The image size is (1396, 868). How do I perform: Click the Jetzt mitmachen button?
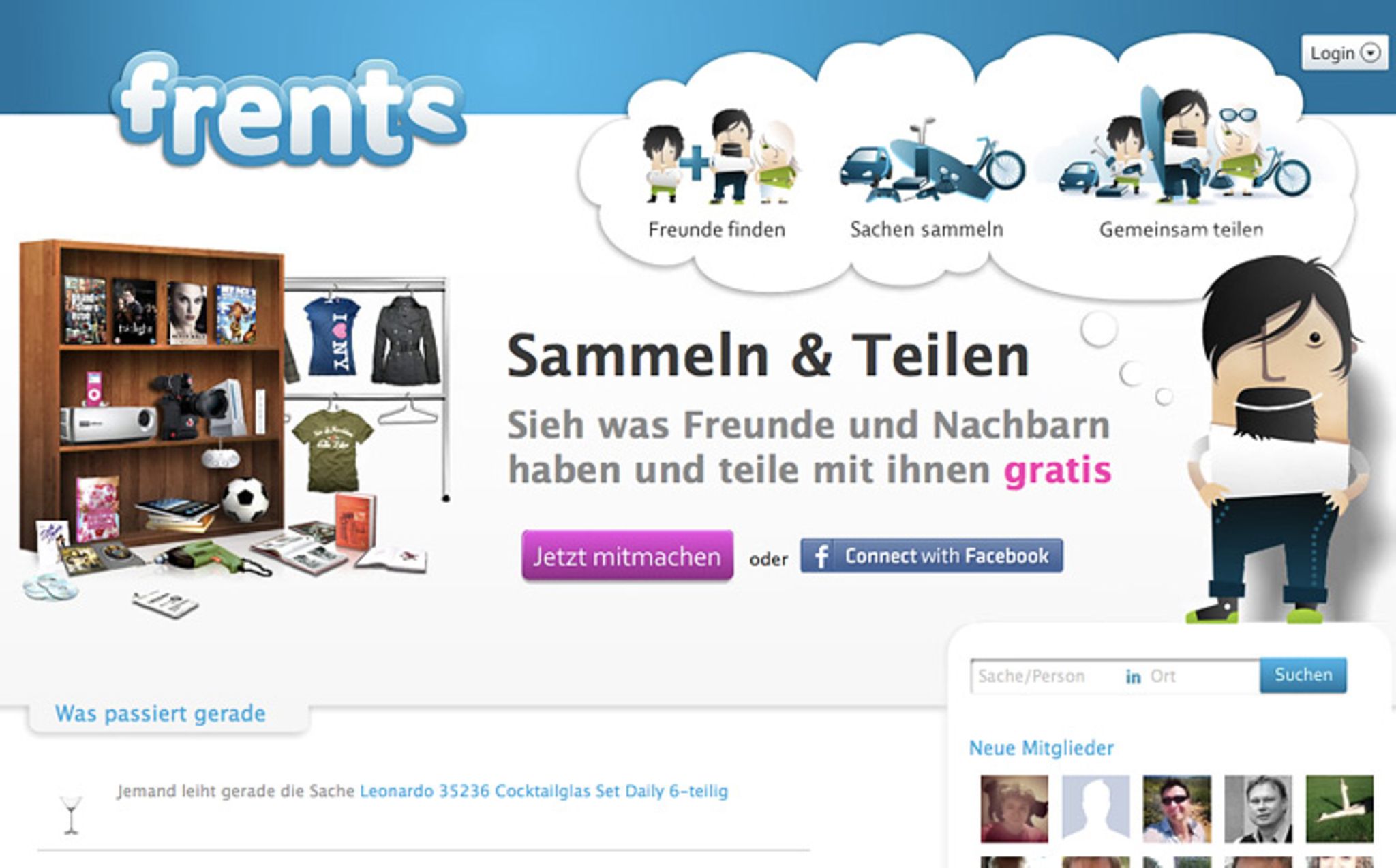pyautogui.click(x=627, y=556)
